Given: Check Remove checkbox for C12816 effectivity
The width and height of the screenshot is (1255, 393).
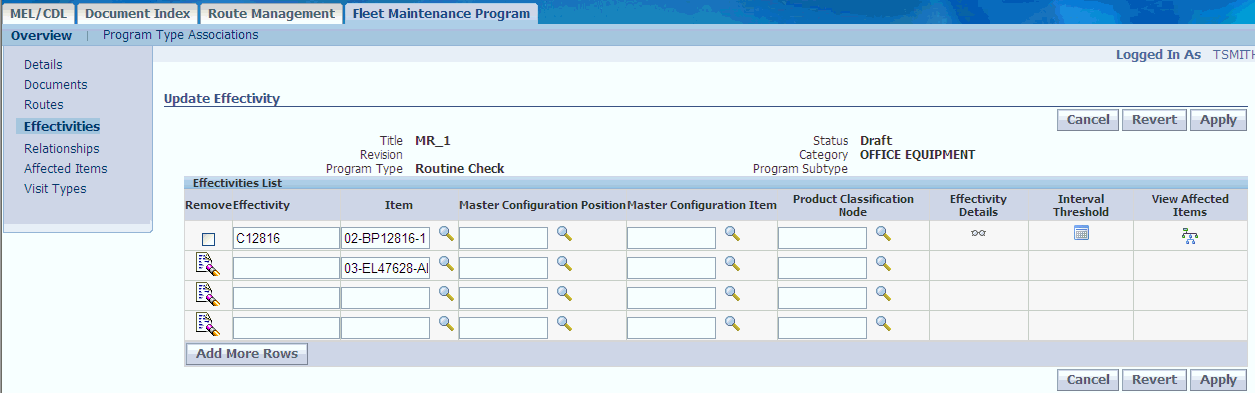Looking at the screenshot, I should (x=208, y=239).
